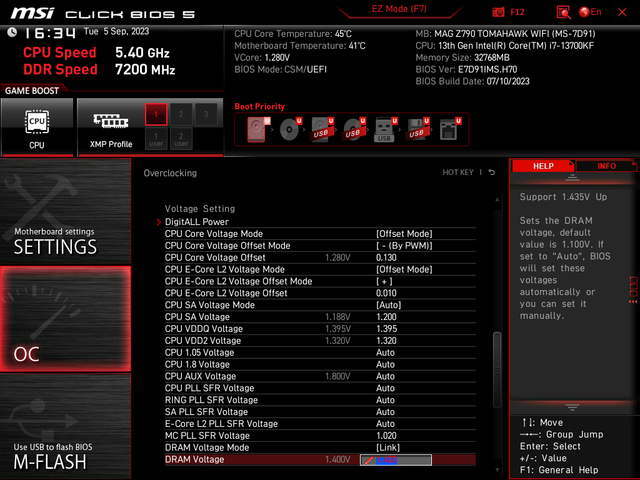
Task: Click the back arrow next to HOT KEY
Action: (492, 172)
